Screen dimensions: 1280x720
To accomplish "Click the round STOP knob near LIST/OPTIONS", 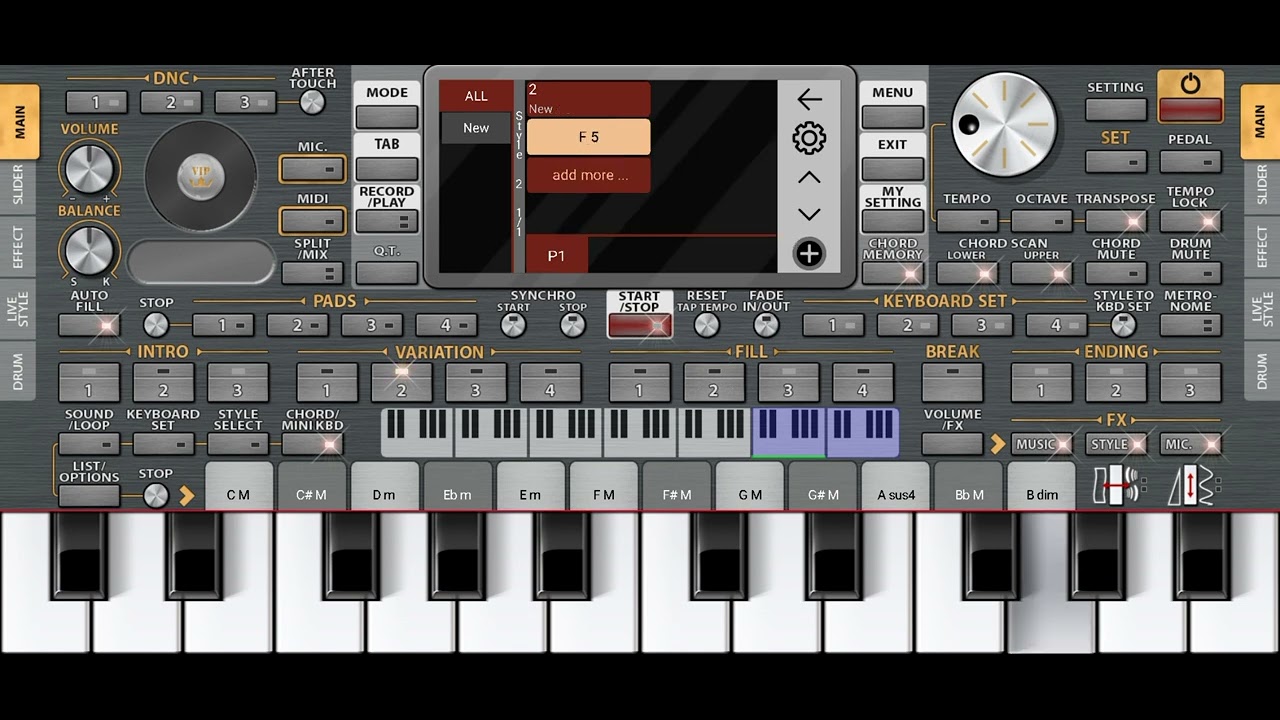I will [156, 495].
